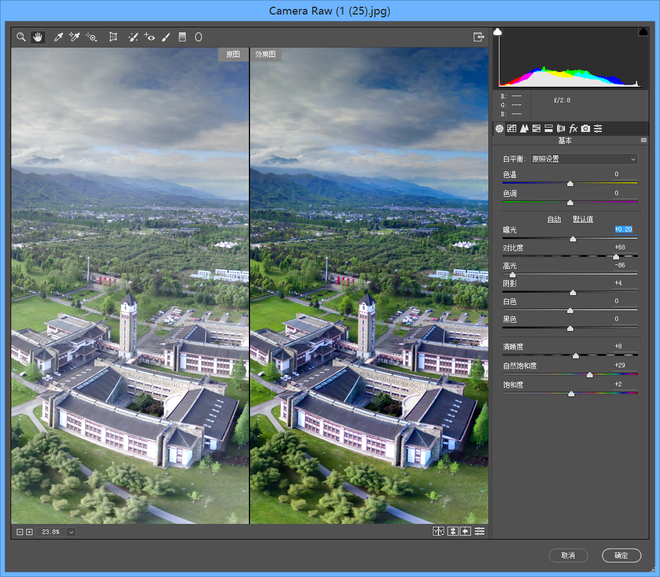This screenshot has height=577, width=660.
Task: Open the white balance dropdown
Action: coord(584,159)
